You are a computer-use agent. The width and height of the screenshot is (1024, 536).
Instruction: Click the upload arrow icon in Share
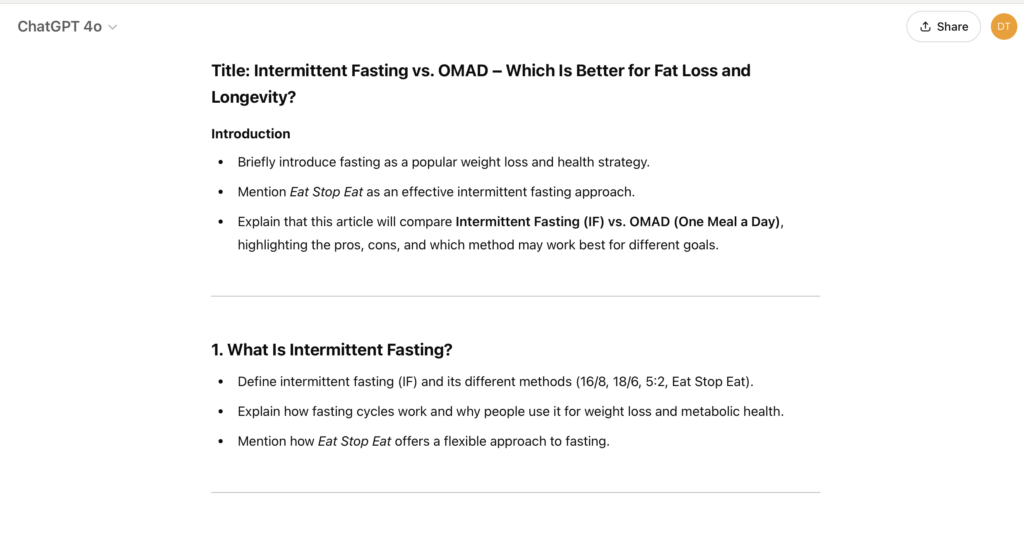coord(925,27)
